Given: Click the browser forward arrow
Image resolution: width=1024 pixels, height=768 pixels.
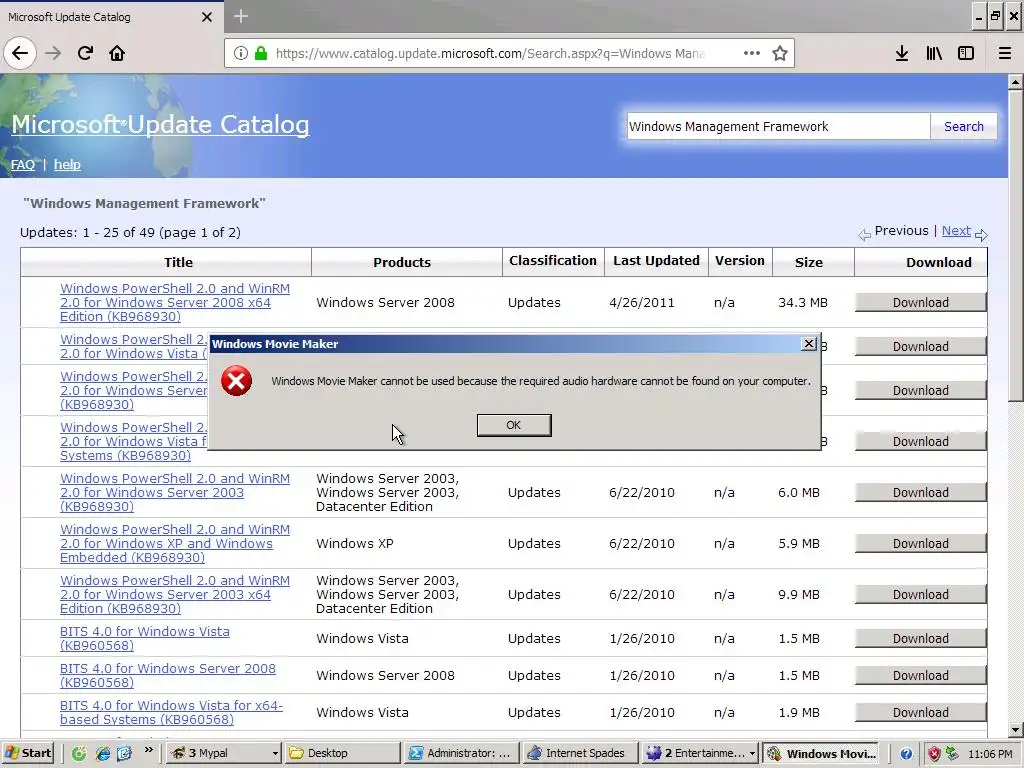Looking at the screenshot, I should (54, 54).
